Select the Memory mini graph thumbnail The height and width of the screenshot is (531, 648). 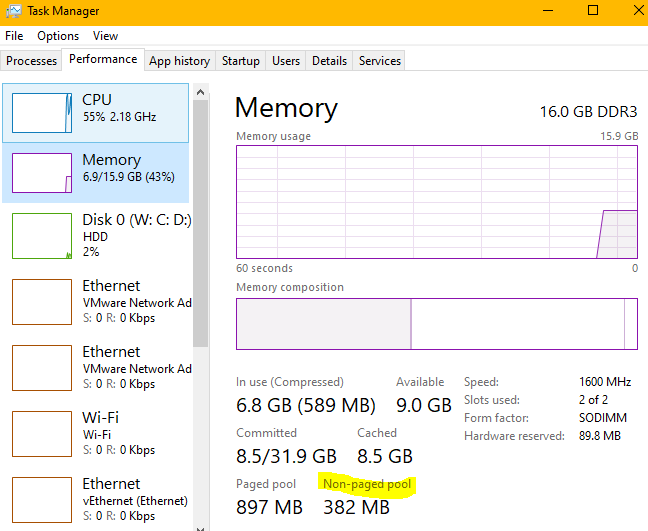click(x=42, y=172)
